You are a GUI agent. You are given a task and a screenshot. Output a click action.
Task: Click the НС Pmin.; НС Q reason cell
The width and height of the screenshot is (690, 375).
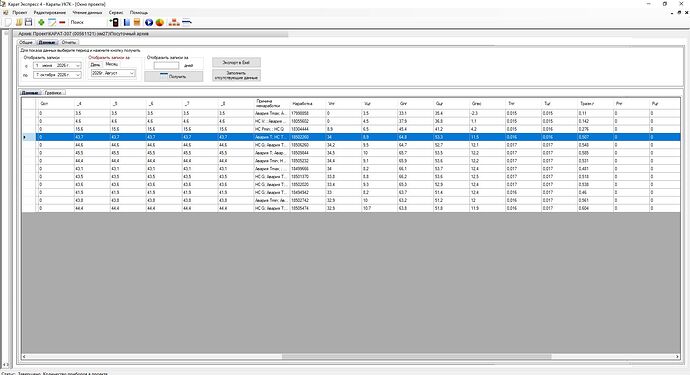click(x=272, y=129)
